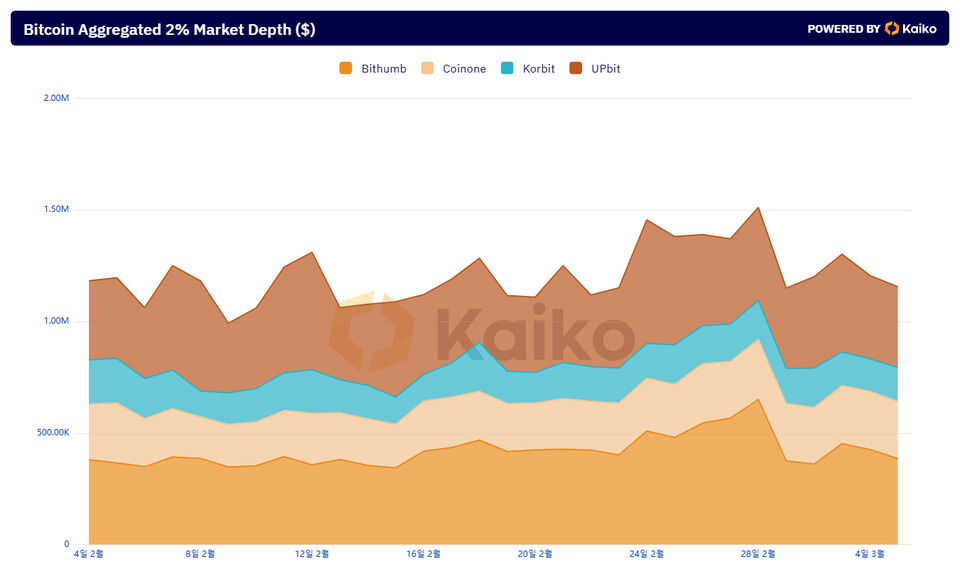Viewport: 960px width, 584px height.
Task: Click the Kaiko logo icon in header
Action: 892,29
